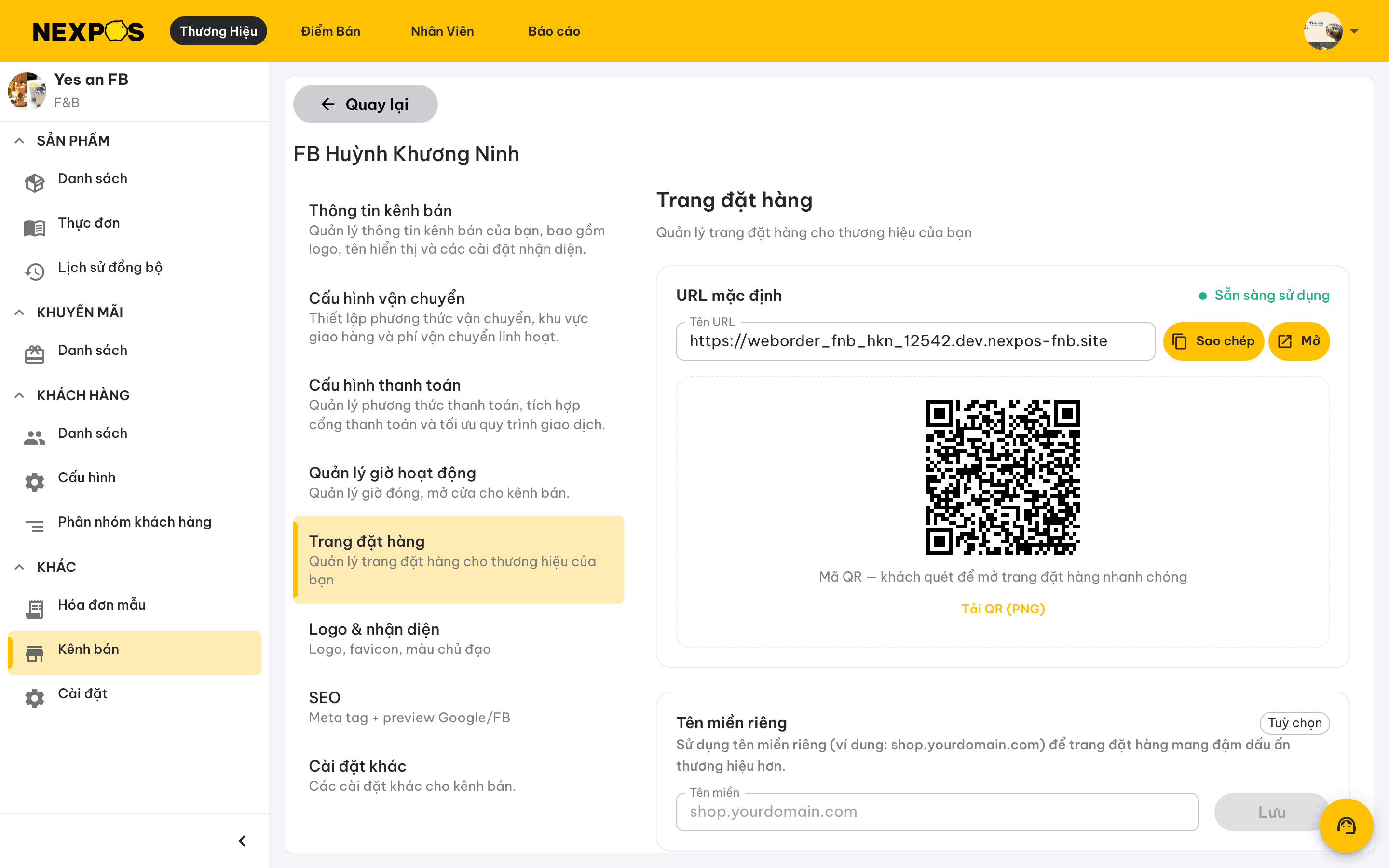Click the Sẵn sàng sử dụng status
The height and width of the screenshot is (868, 1389).
tap(1264, 295)
